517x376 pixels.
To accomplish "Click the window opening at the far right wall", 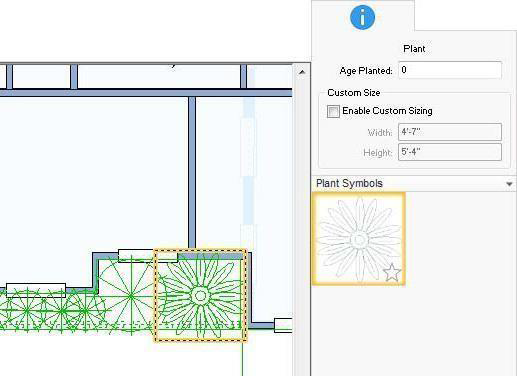I will tap(283, 325).
